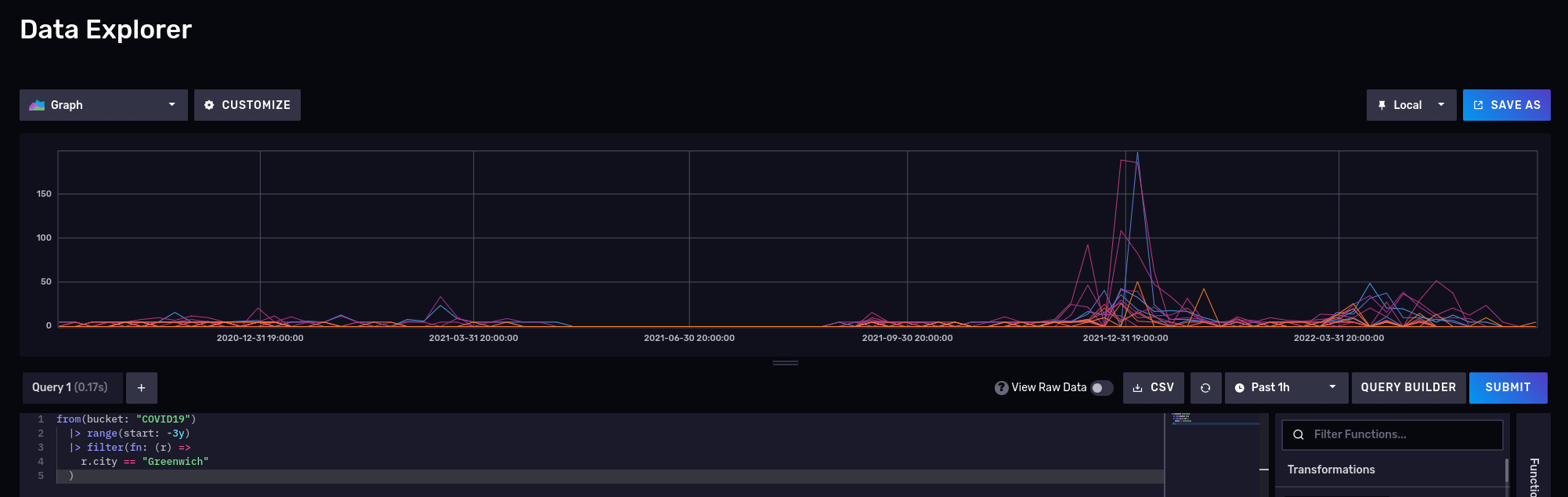1568x497 pixels.
Task: Click the functions list scrollbar
Action: [x=1507, y=471]
